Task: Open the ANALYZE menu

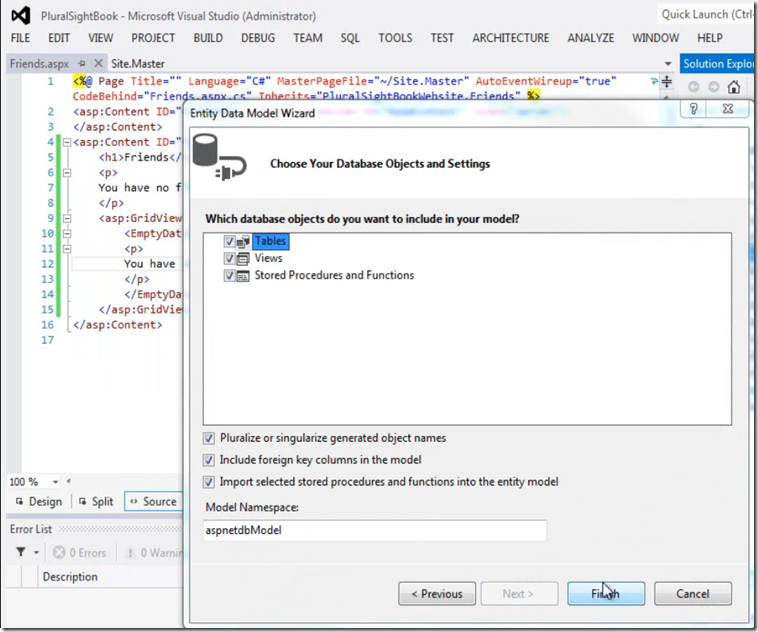Action: tap(591, 38)
